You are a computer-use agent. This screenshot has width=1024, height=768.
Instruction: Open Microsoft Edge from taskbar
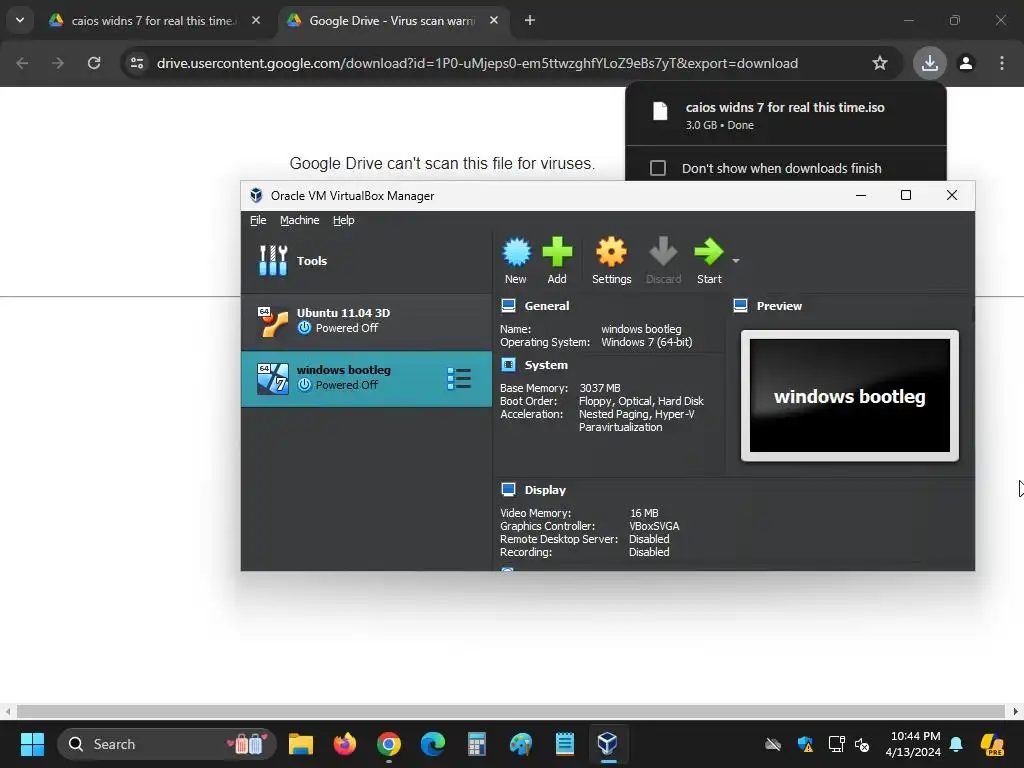(432, 744)
